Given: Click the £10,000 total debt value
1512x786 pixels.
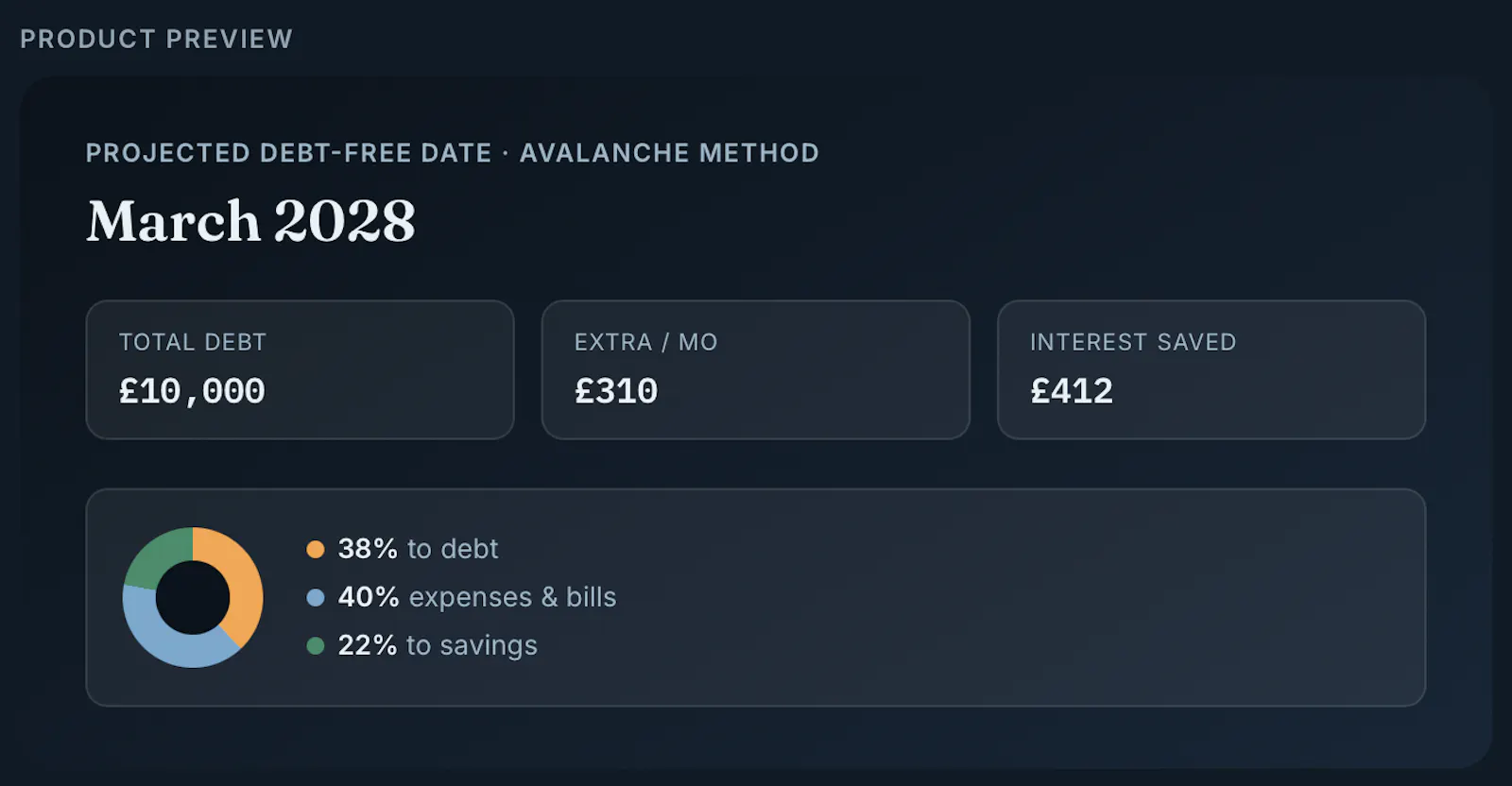Looking at the screenshot, I should 192,391.
